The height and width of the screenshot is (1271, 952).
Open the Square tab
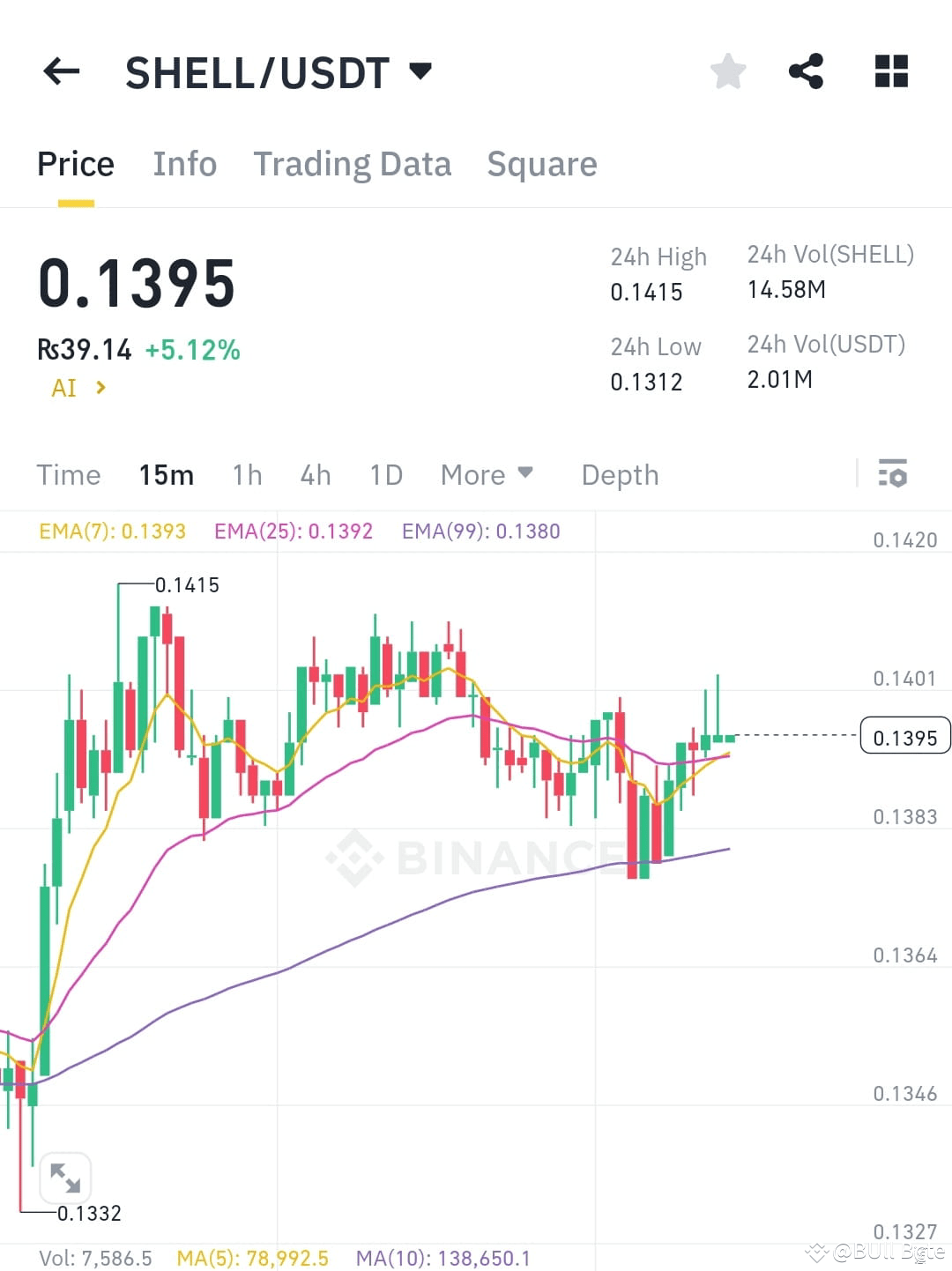tap(541, 163)
